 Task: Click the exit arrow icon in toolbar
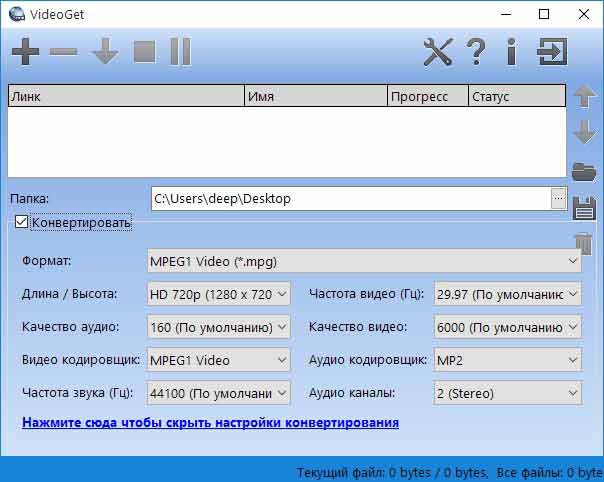(x=552, y=52)
